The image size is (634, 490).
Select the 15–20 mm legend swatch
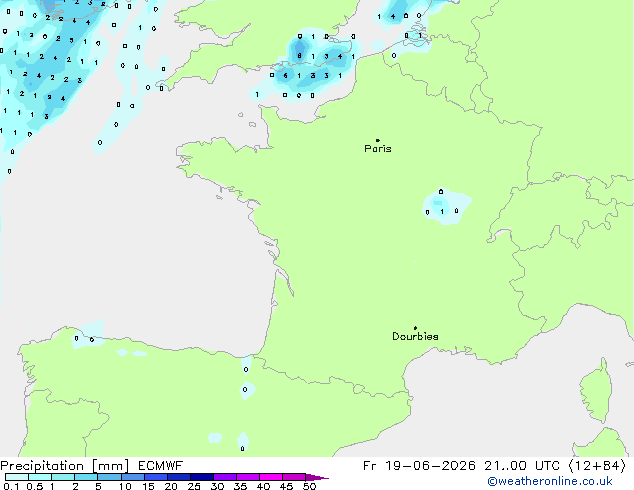[x=156, y=477]
